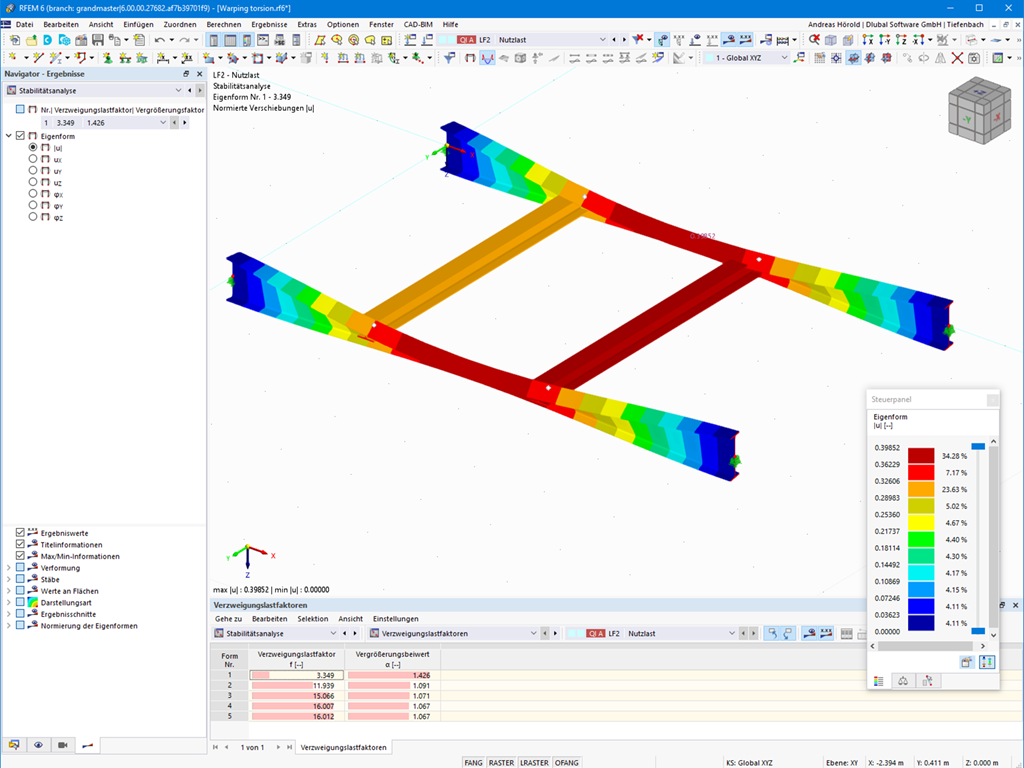1024x768 pixels.
Task: Select the table cell with value 11.939
Action: 296,686
